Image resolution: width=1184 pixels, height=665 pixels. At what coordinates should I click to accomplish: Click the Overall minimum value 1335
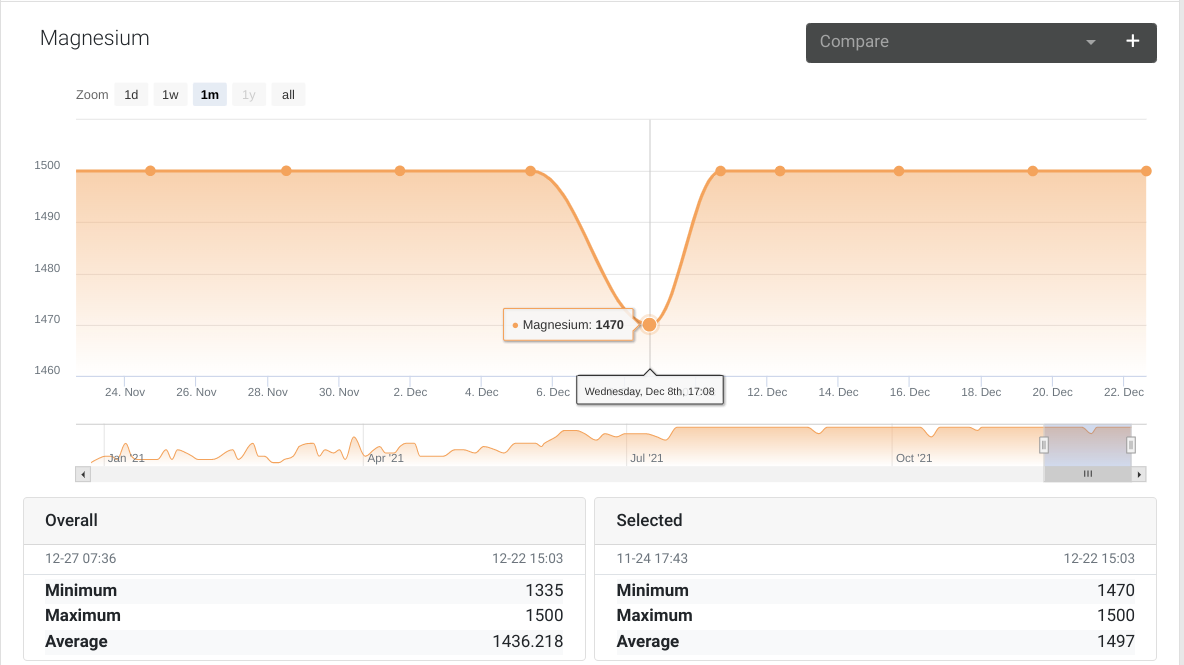pyautogui.click(x=544, y=590)
